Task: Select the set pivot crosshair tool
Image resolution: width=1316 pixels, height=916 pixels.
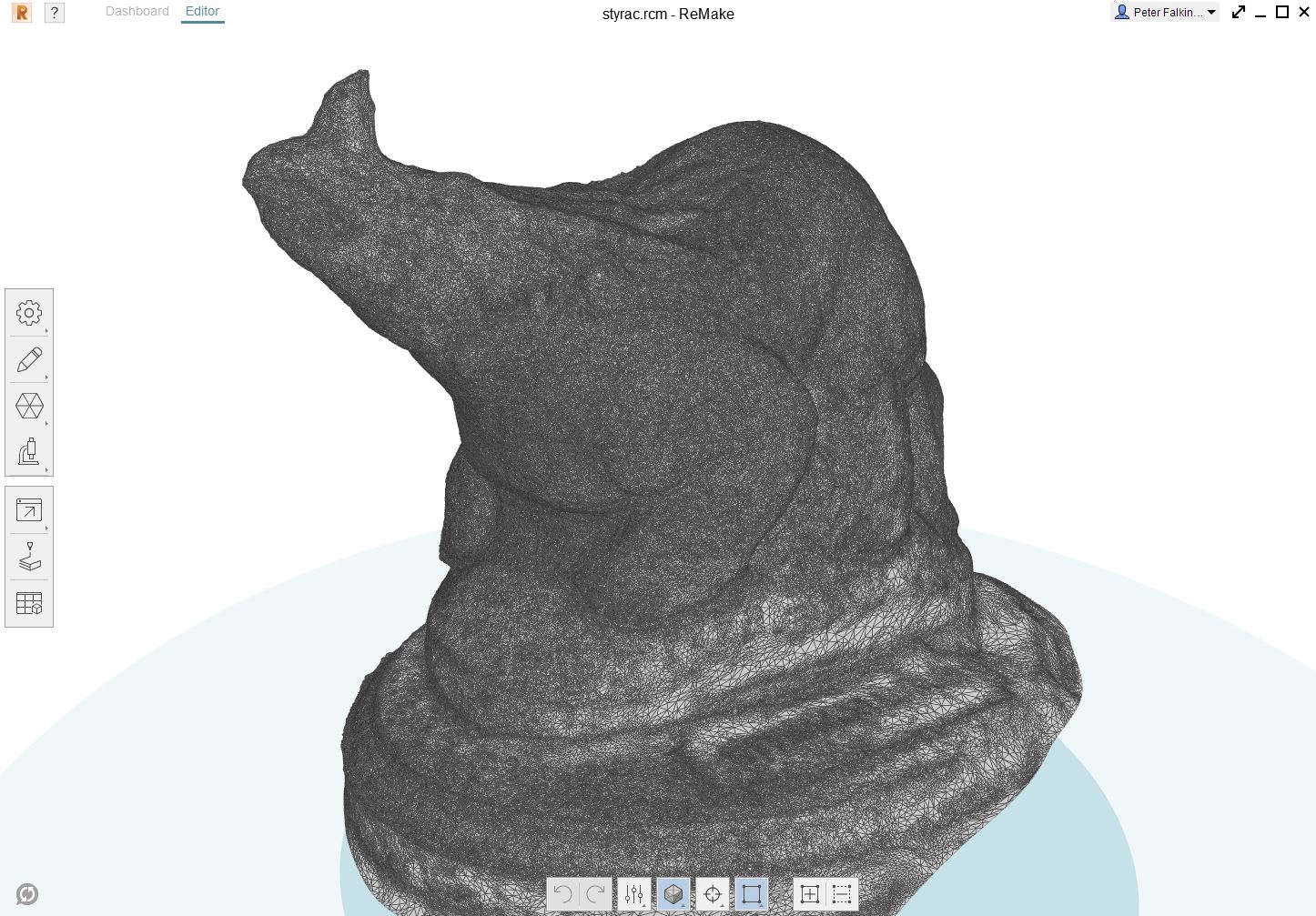Action: [x=713, y=893]
